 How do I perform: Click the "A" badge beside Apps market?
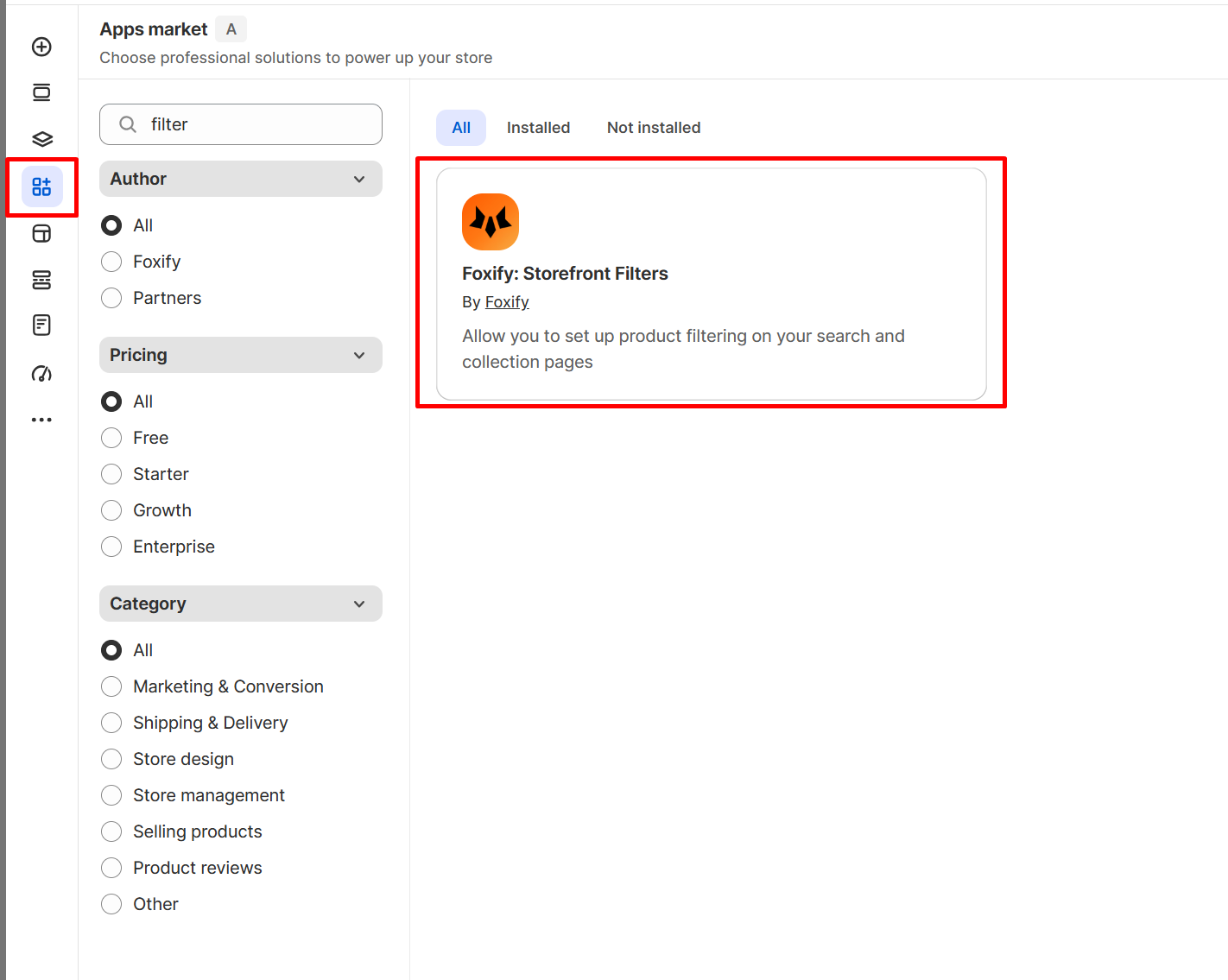pos(231,29)
